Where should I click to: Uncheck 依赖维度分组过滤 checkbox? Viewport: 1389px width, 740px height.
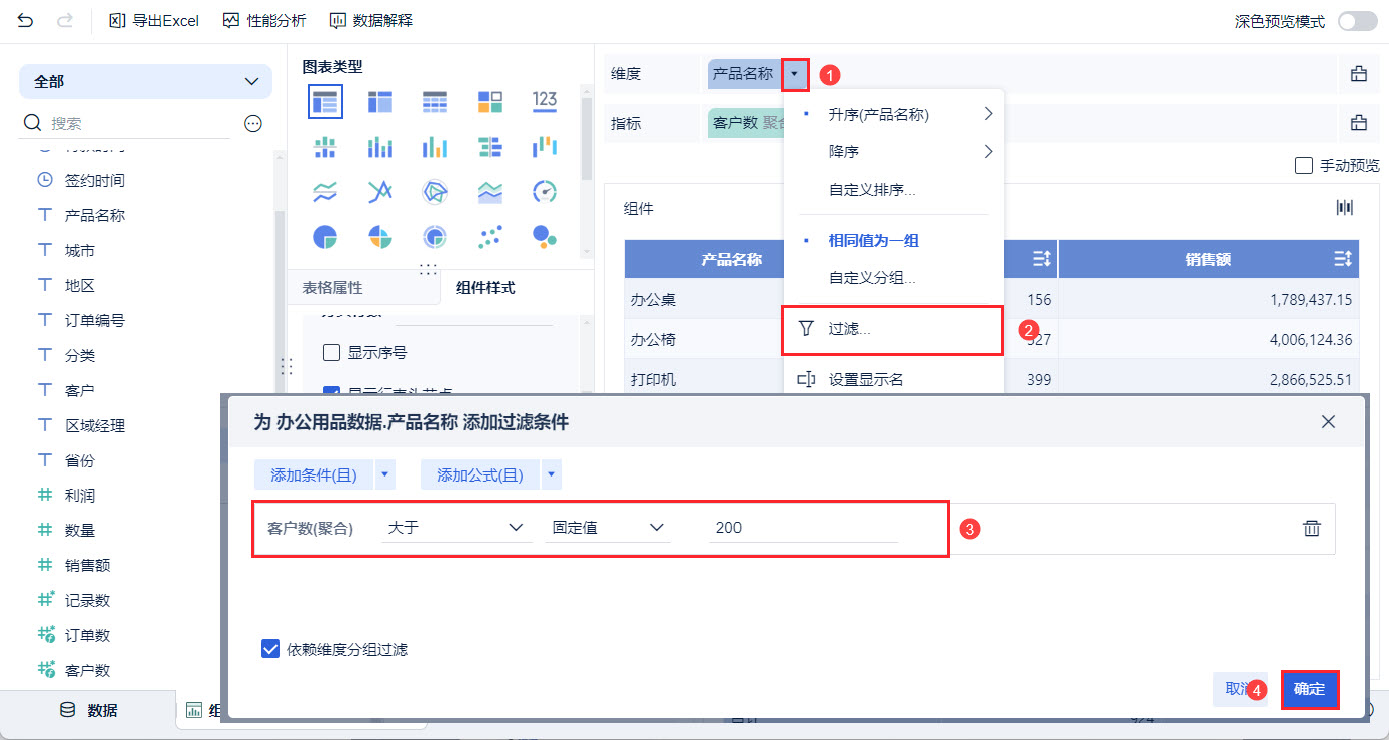(x=269, y=649)
